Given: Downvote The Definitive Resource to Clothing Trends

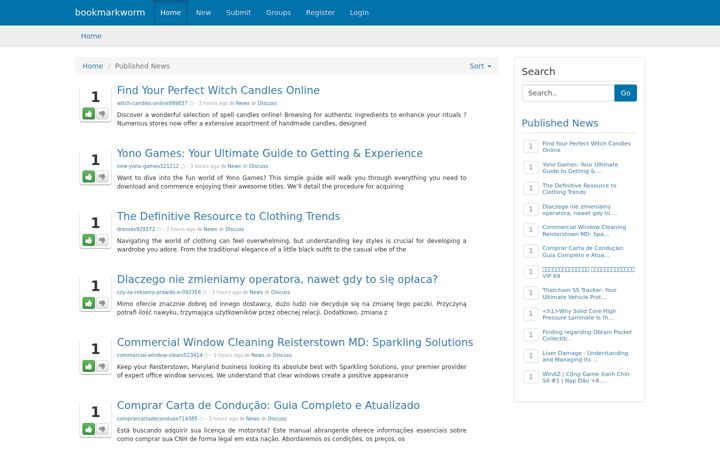Looking at the screenshot, I should click(102, 240).
